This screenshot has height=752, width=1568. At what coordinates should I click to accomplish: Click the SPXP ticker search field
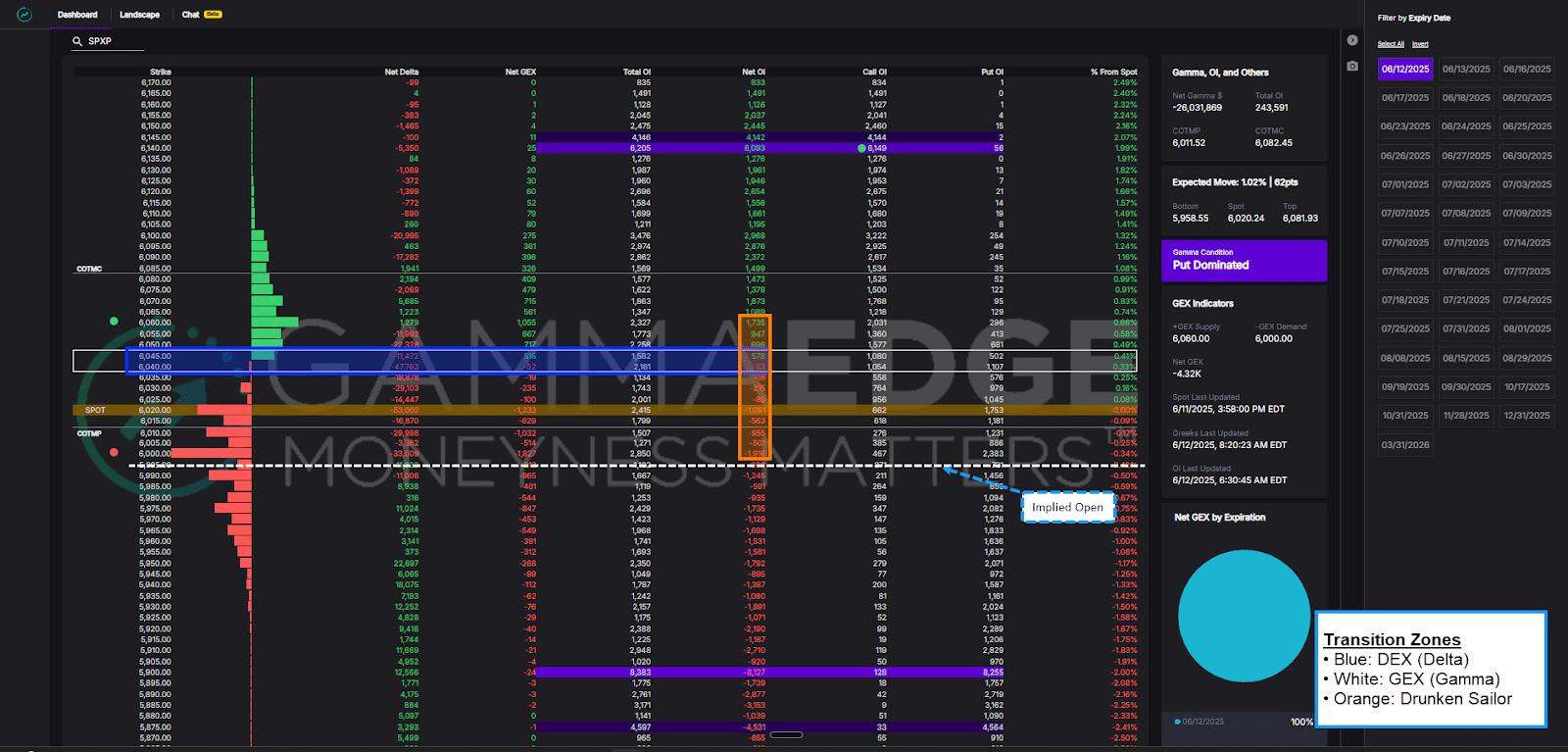coord(113,41)
